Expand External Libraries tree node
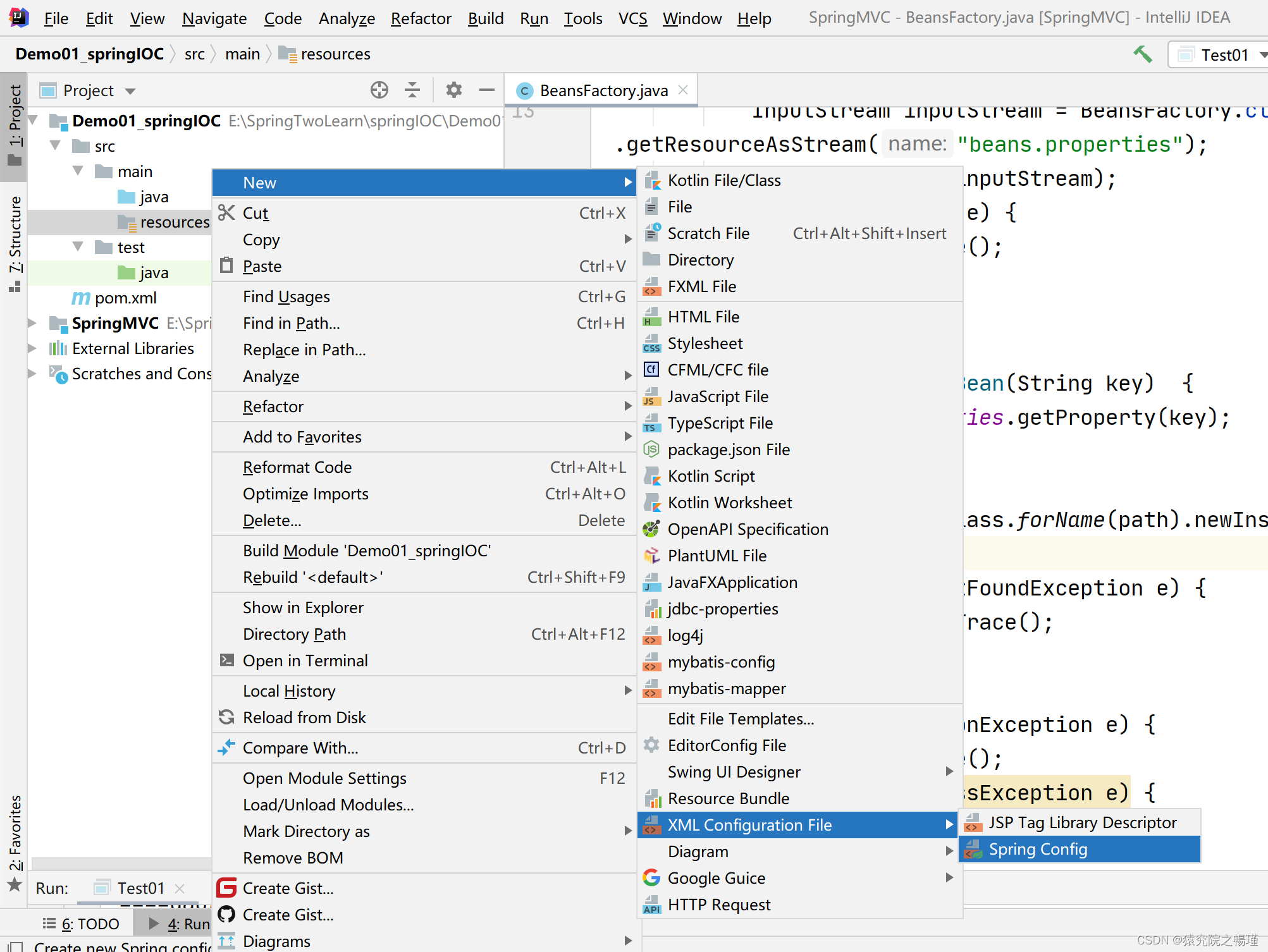1268x952 pixels. tap(32, 348)
